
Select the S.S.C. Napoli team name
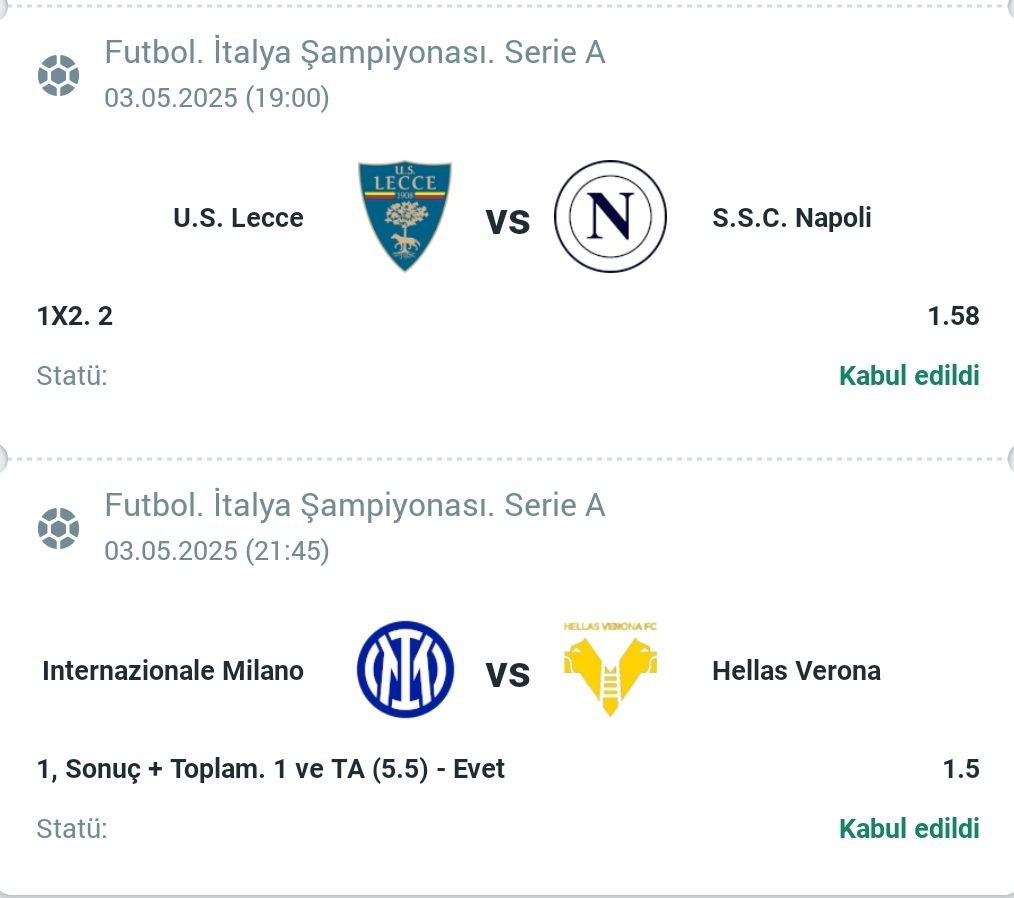[x=792, y=218]
